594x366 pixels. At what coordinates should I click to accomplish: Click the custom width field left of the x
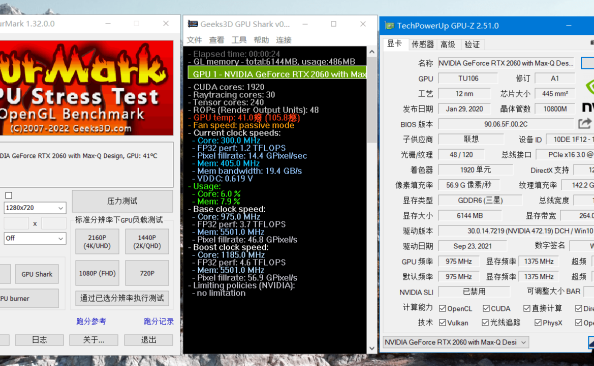[16, 224]
